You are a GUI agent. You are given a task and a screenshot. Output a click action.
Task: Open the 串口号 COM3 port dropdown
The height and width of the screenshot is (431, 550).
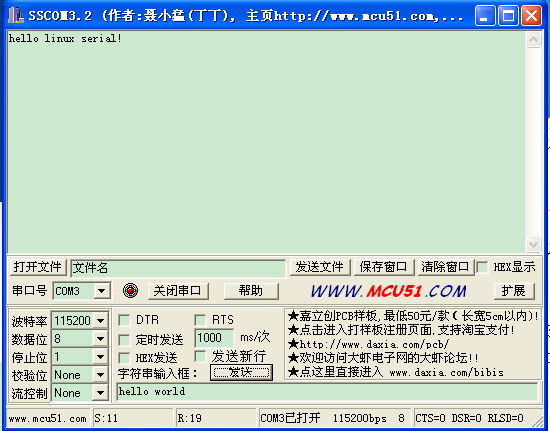tap(101, 291)
